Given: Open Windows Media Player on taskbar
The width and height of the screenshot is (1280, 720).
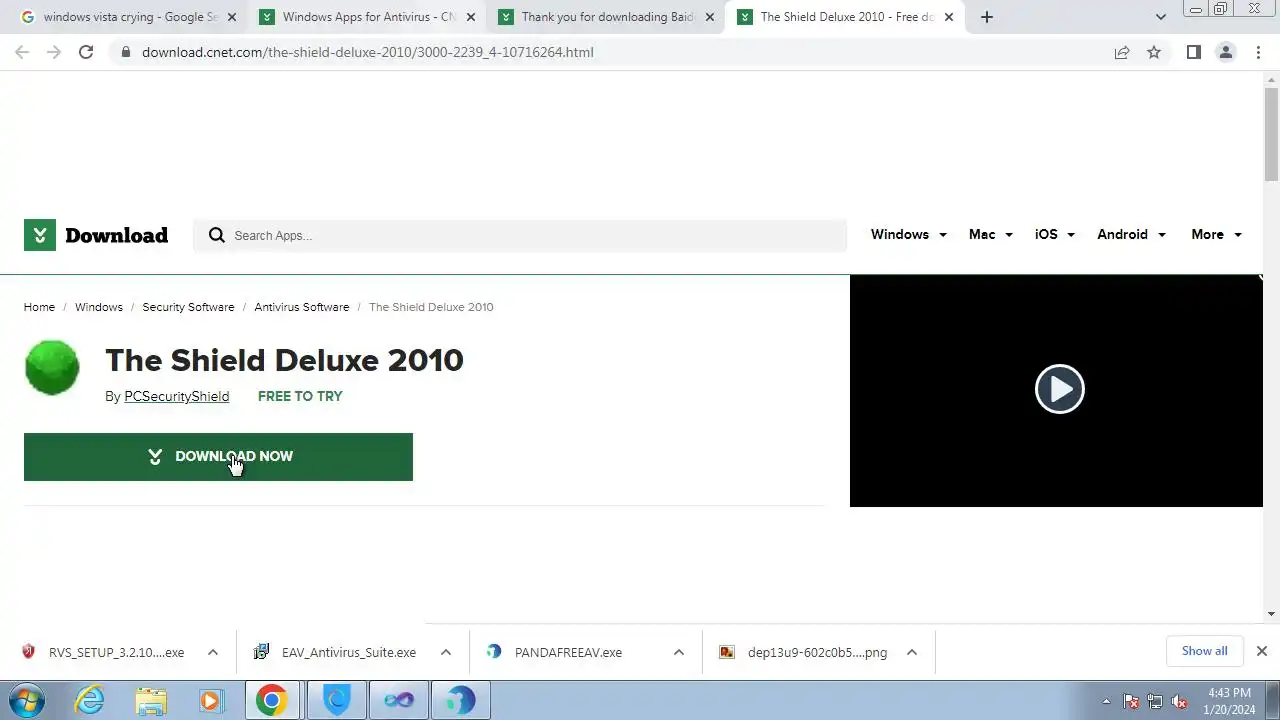Looking at the screenshot, I should pos(211,700).
